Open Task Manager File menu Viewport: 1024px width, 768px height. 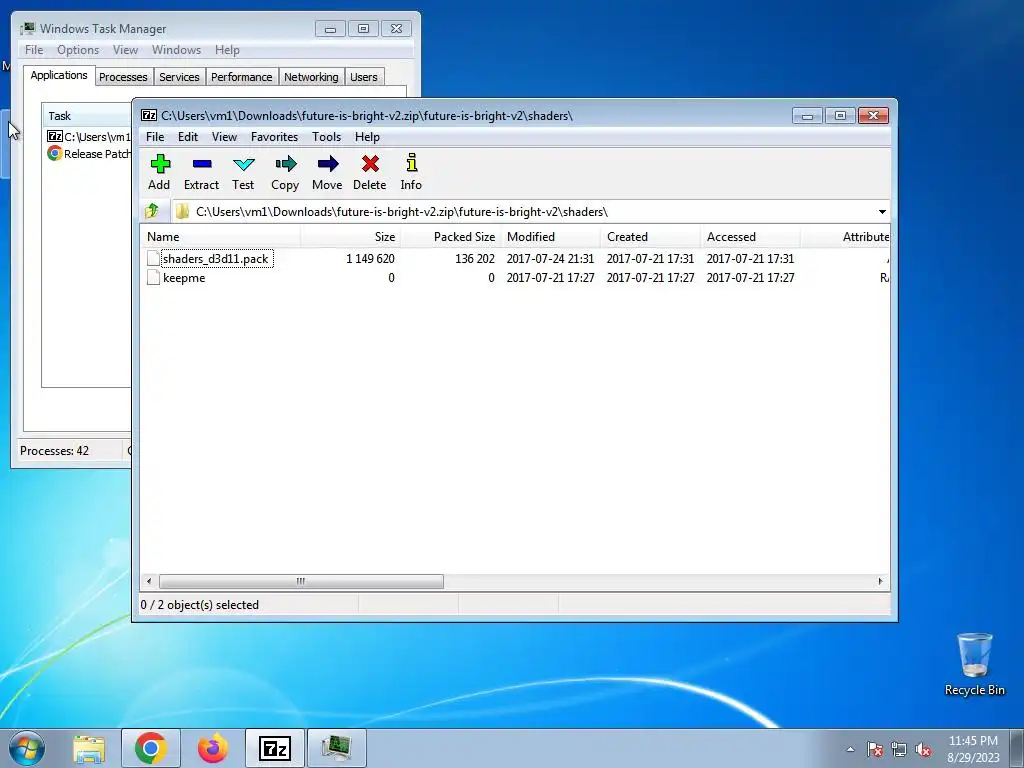[x=34, y=50]
